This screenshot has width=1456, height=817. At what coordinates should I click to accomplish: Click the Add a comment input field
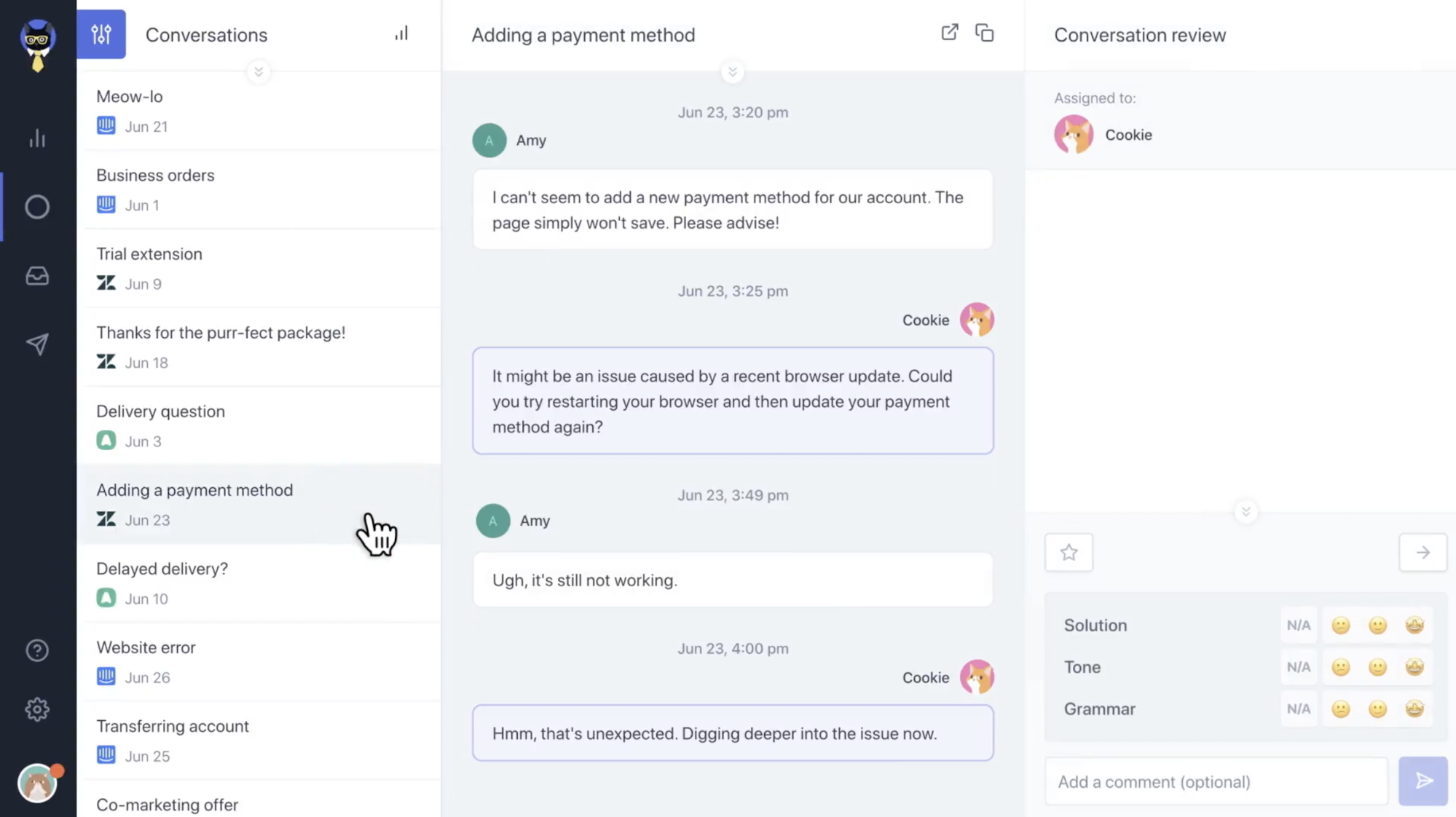click(1216, 781)
